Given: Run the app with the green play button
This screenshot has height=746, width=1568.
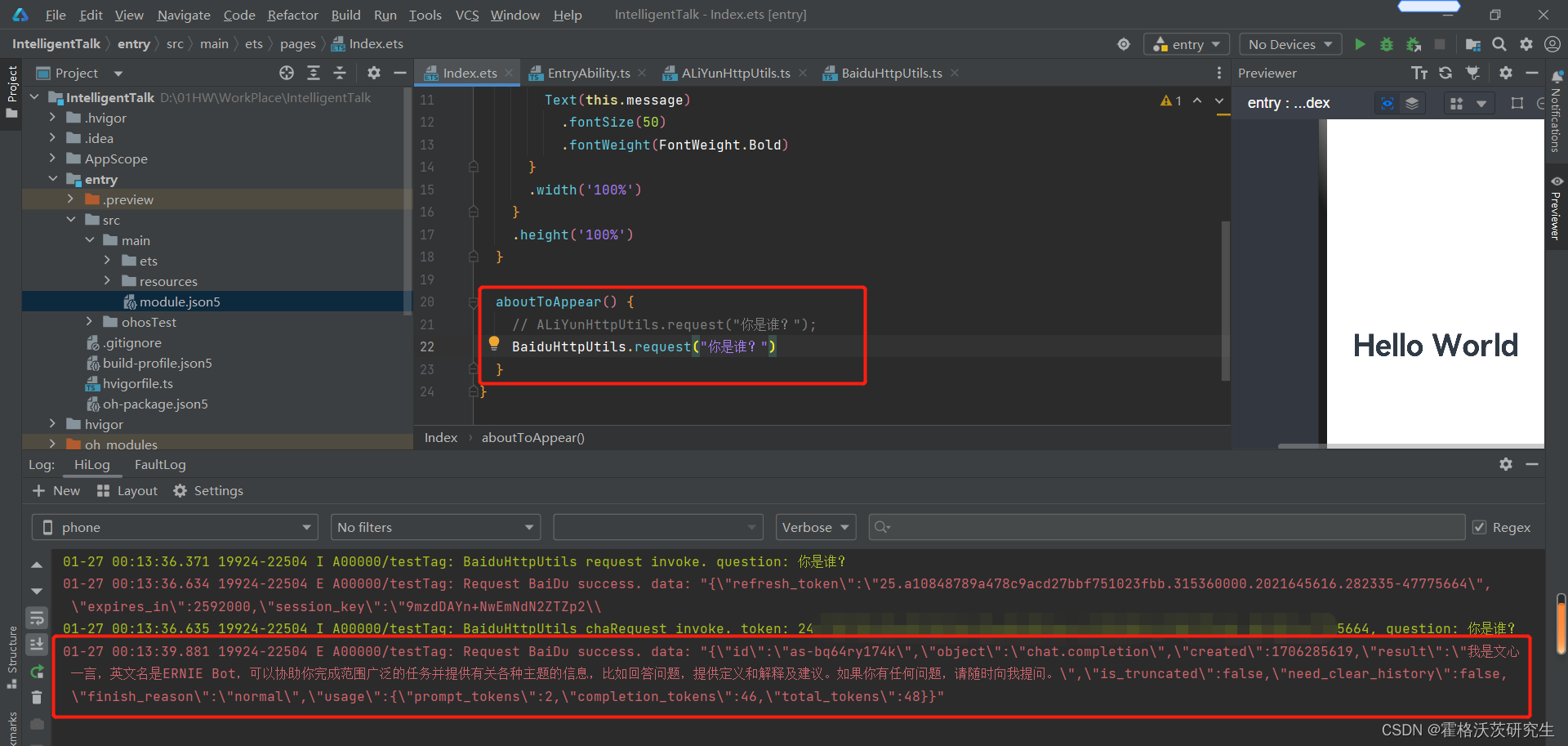Looking at the screenshot, I should click(x=1360, y=44).
